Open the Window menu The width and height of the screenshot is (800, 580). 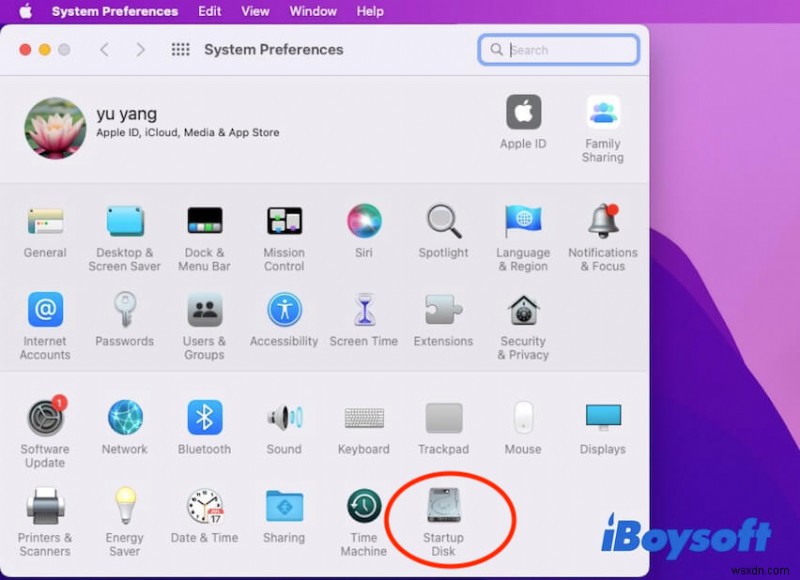click(313, 11)
